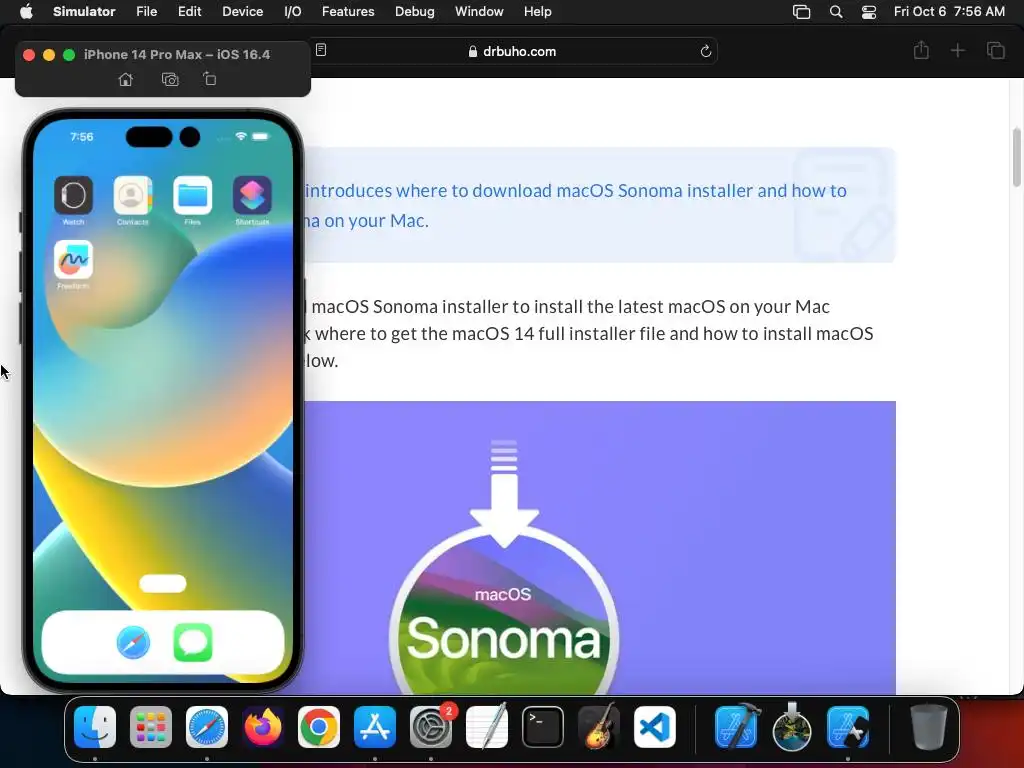Open the Apple menu
1024x768 pixels.
point(26,12)
